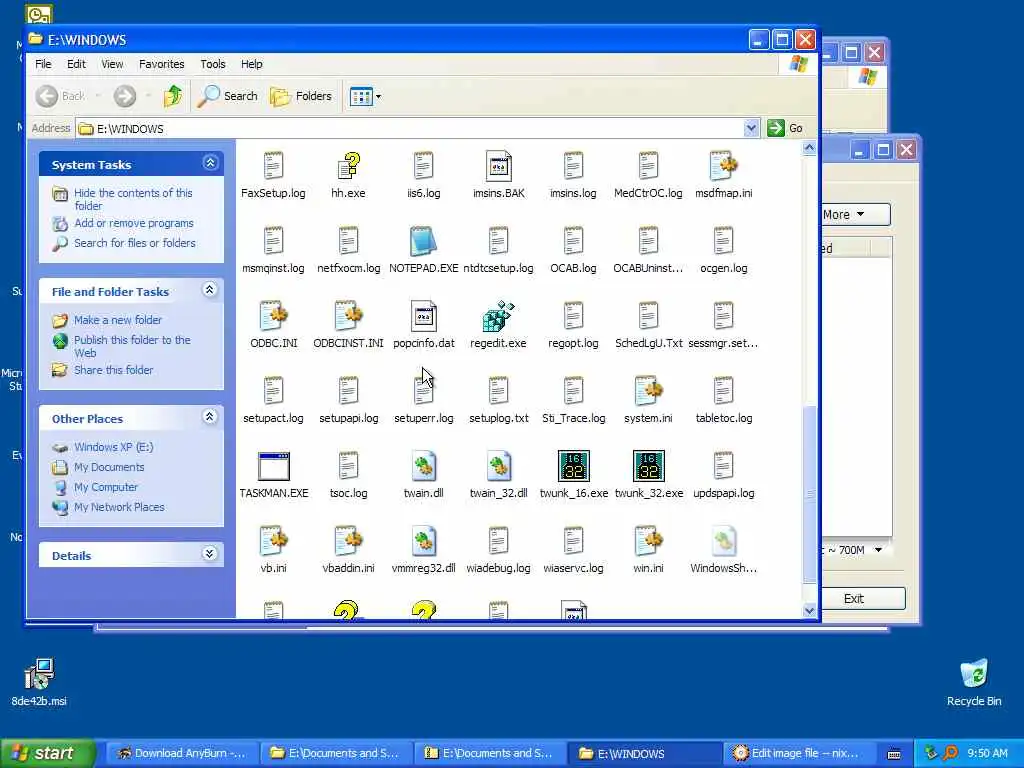1024x768 pixels.
Task: Open the Recycle Bin desktop icon
Action: coord(974,682)
